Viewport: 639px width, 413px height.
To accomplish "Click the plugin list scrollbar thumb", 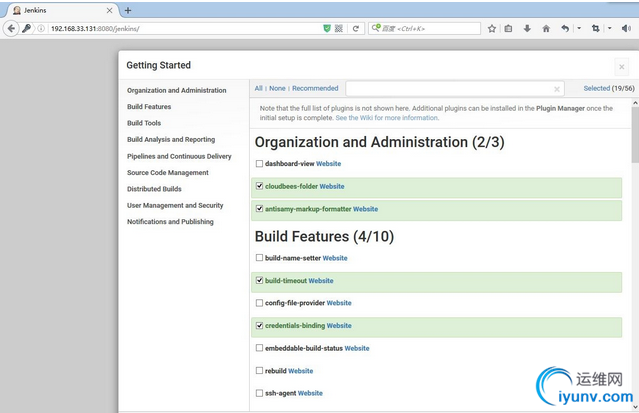I will click(x=635, y=136).
